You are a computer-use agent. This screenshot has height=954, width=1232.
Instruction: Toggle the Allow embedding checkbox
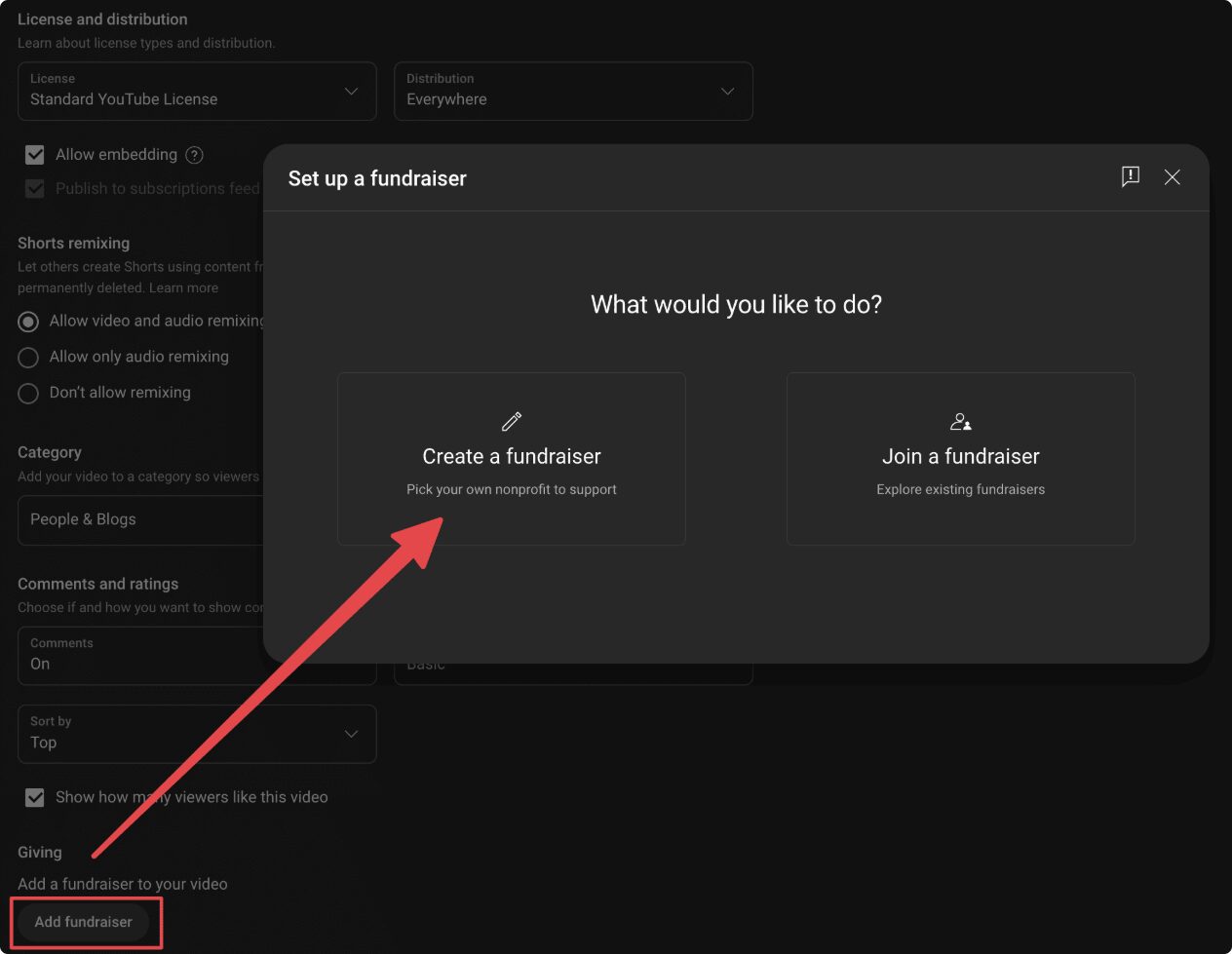[35, 155]
